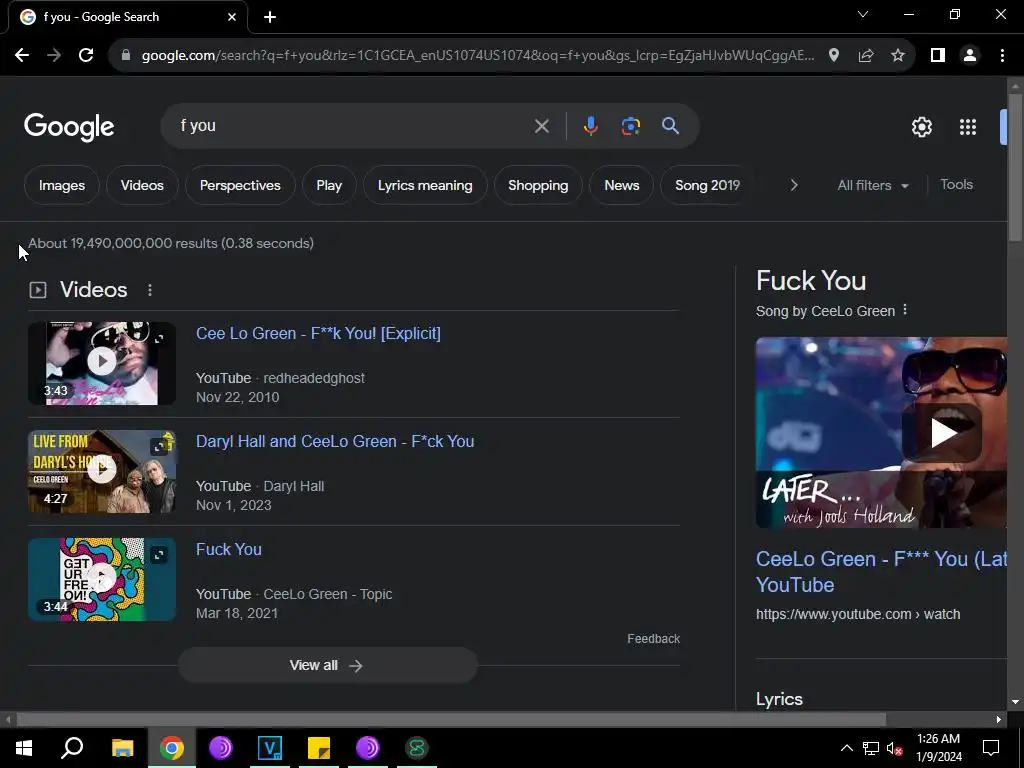Open a new browser tab
The width and height of the screenshot is (1024, 768).
click(x=270, y=17)
